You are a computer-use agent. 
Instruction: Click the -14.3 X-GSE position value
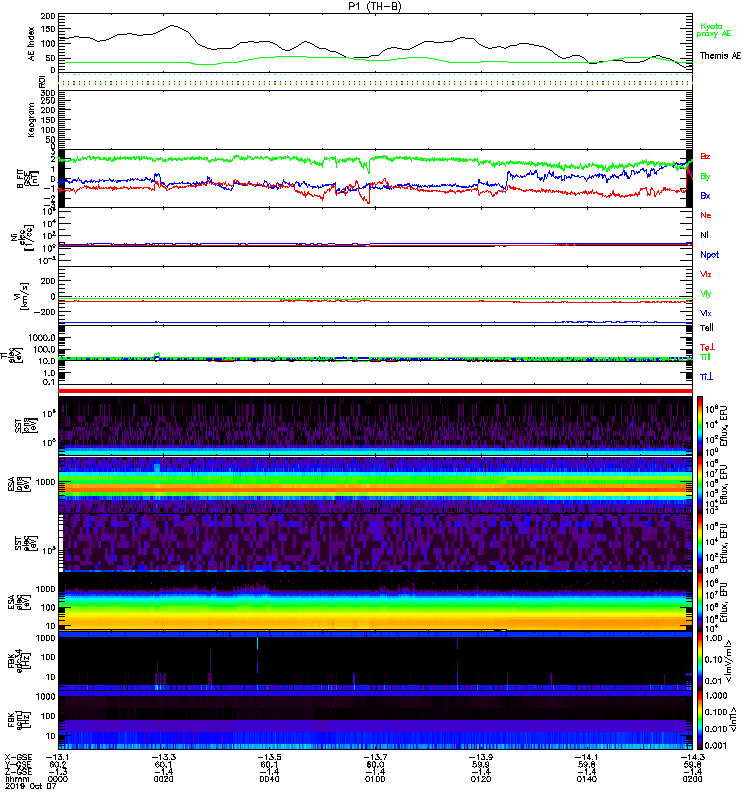tap(692, 757)
